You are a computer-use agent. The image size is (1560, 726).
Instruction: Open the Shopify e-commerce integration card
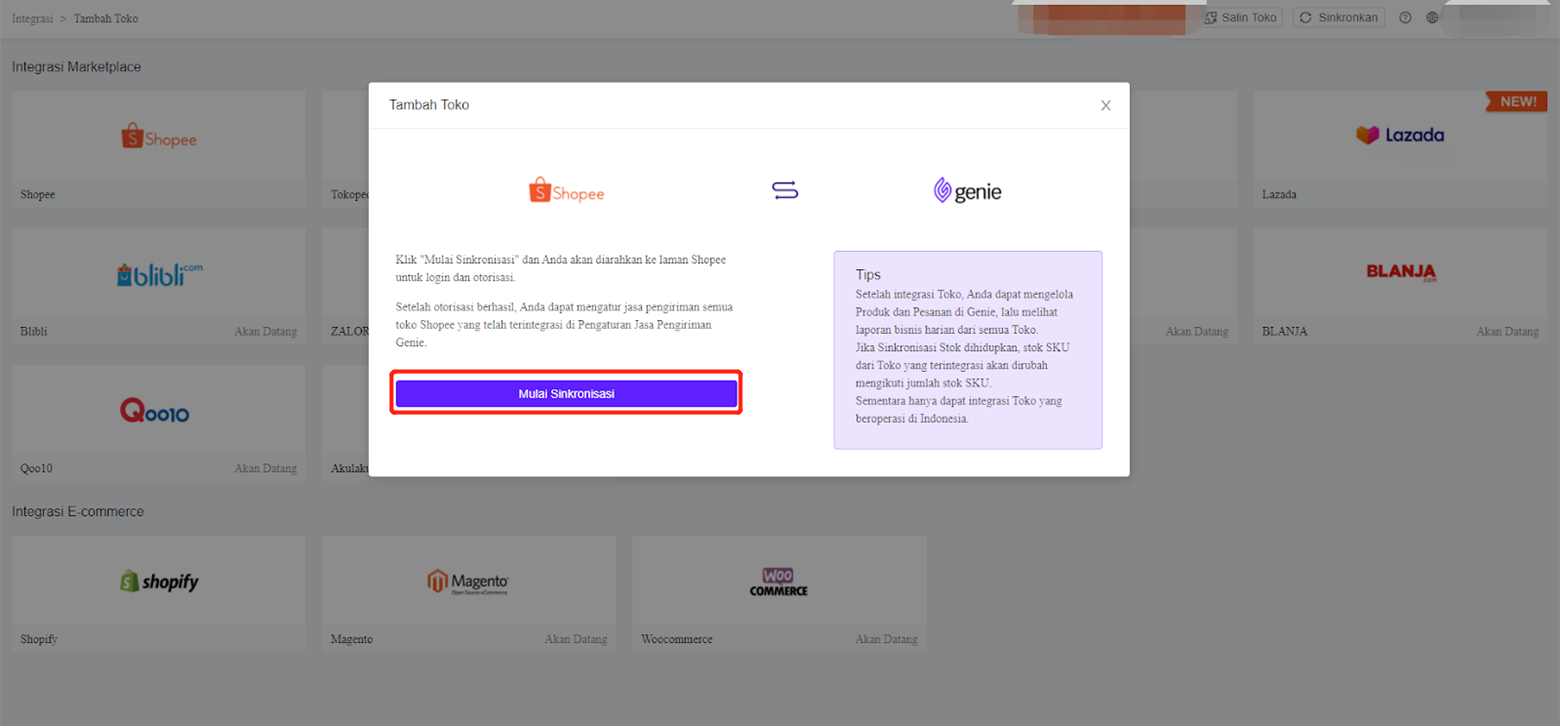(x=158, y=593)
